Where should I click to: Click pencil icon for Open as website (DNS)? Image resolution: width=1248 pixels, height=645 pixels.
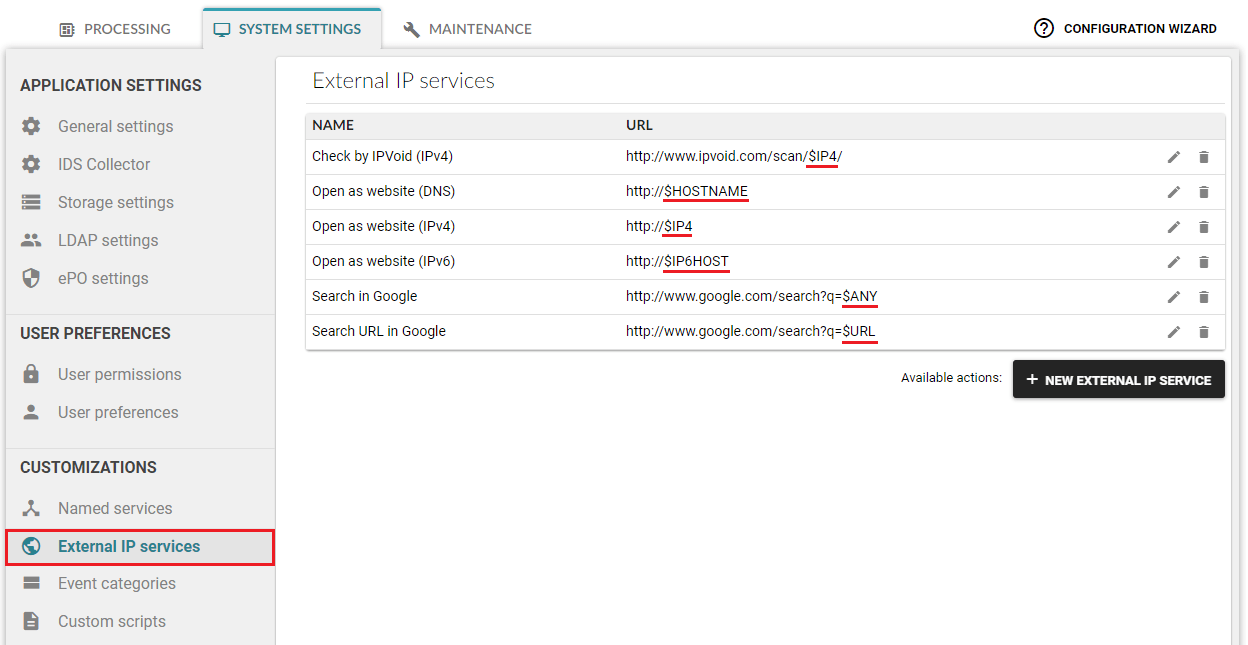[x=1174, y=192]
